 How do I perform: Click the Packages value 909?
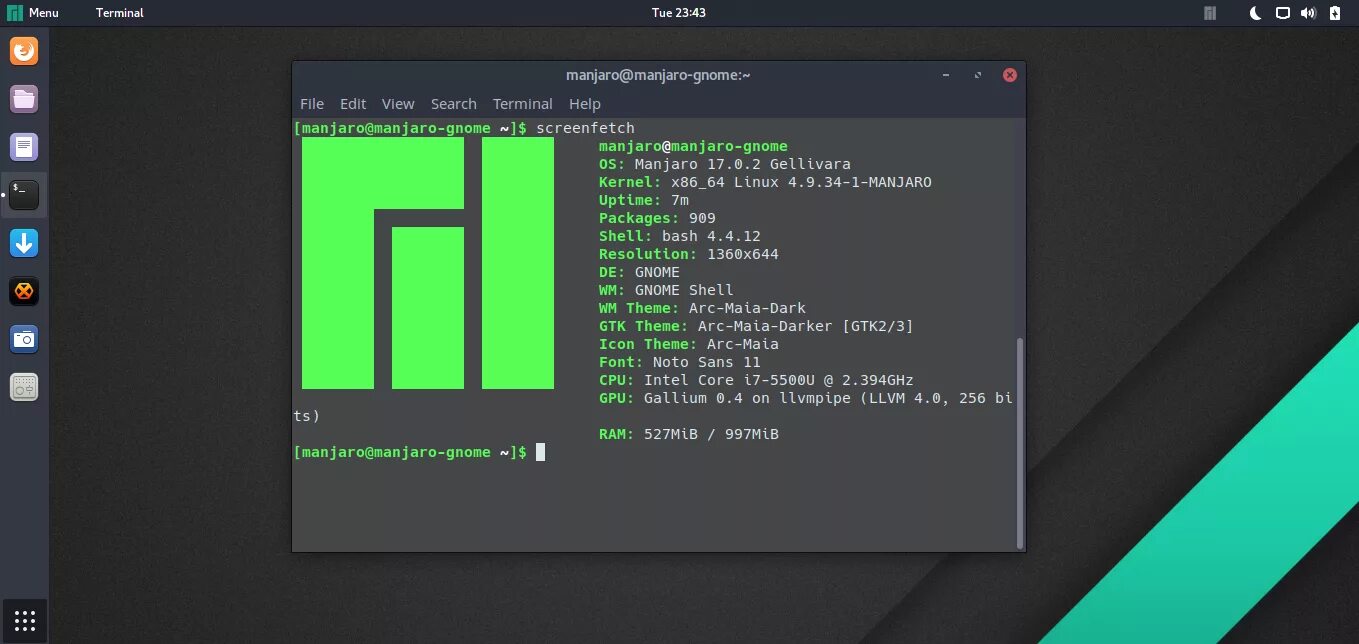point(702,218)
